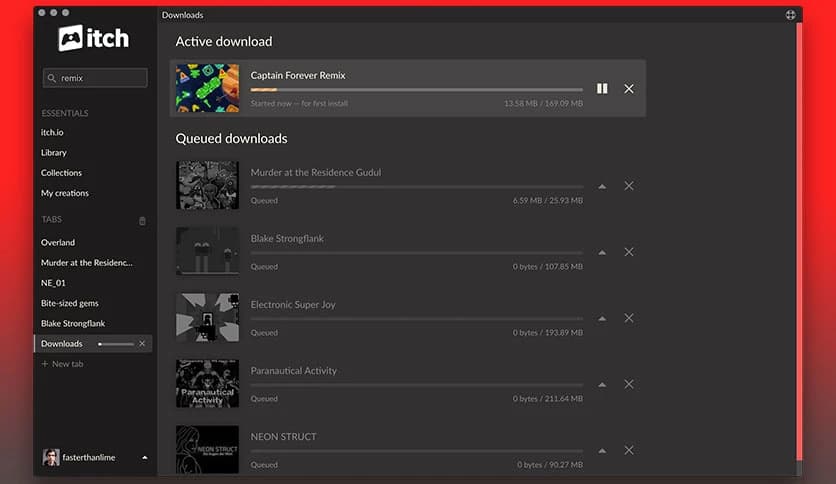Remove Paranautical Activity from queue
Image resolution: width=836 pixels, height=484 pixels.
tap(629, 384)
